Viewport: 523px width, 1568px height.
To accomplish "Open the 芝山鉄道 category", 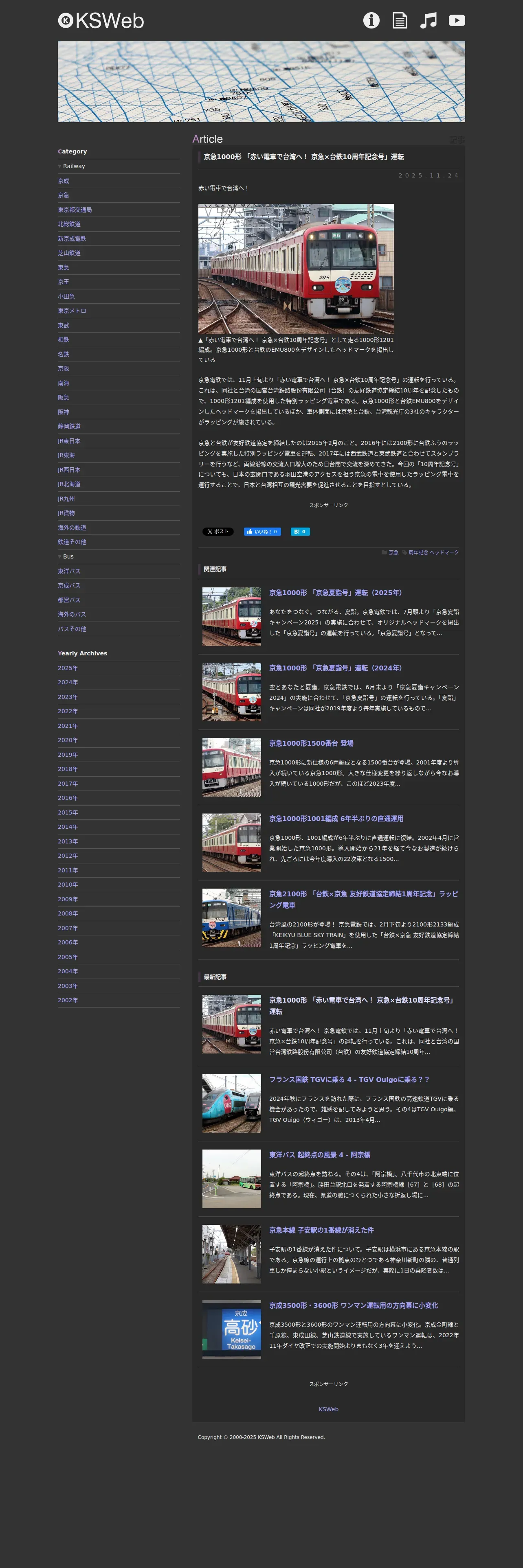I will click(69, 253).
